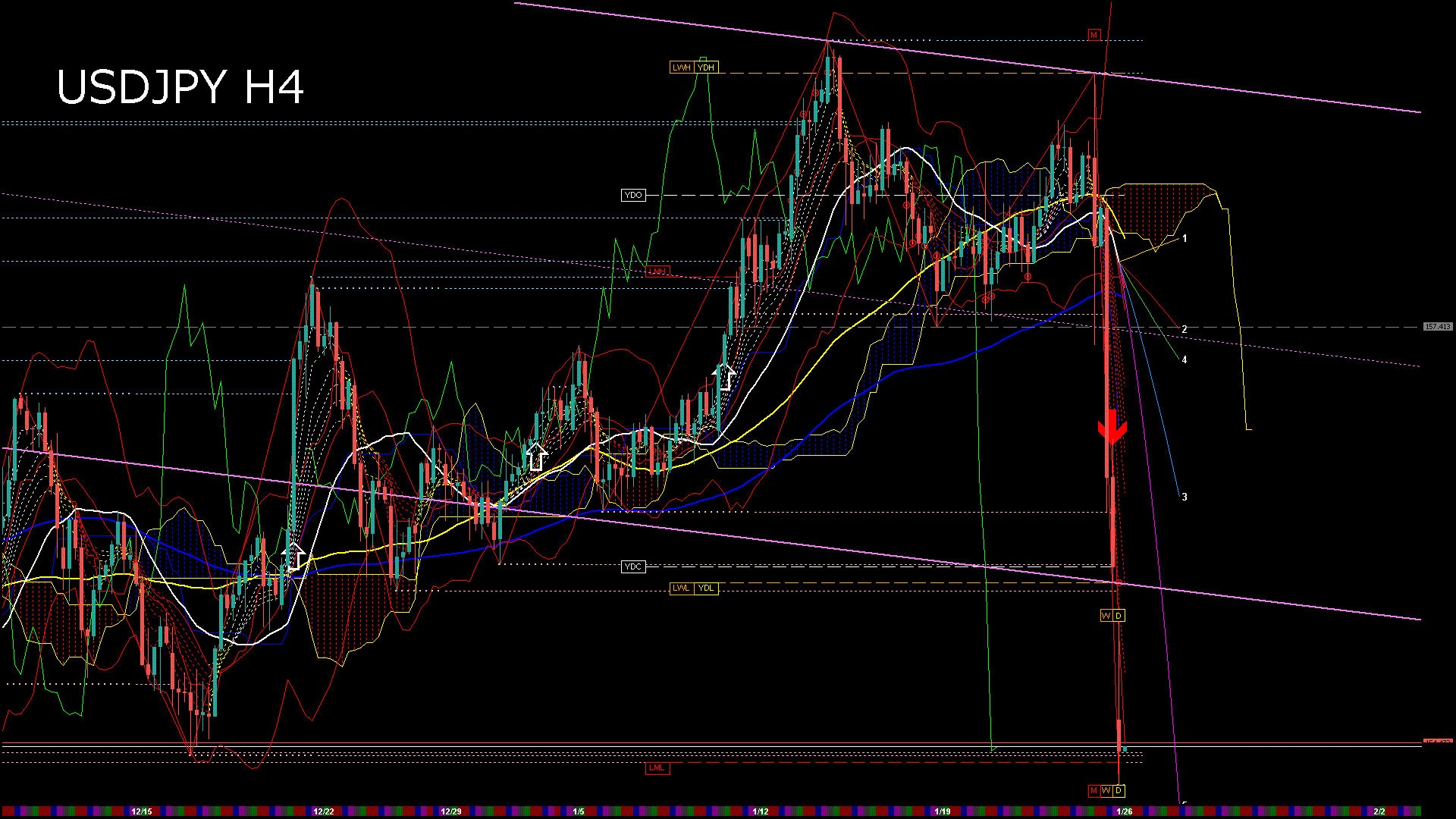The width and height of the screenshot is (1456, 819).
Task: Select the YDL yesterday low tag
Action: pyautogui.click(x=705, y=588)
